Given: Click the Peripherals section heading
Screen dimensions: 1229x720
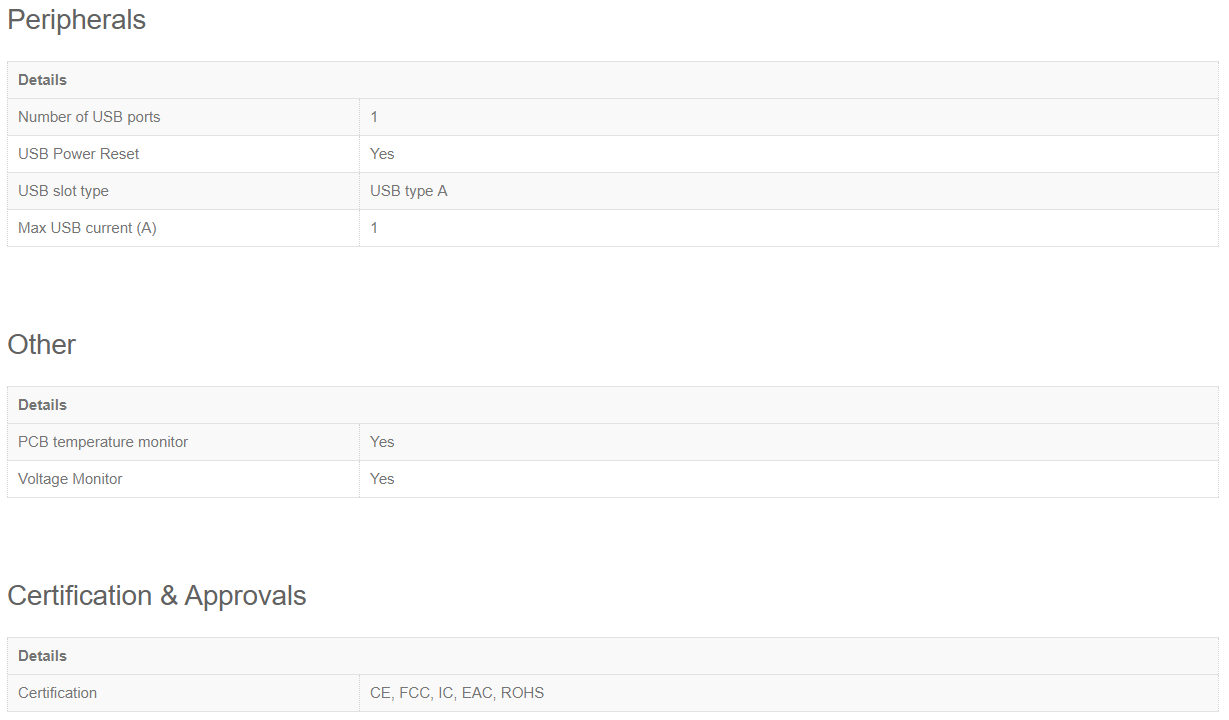Looking at the screenshot, I should click(x=76, y=20).
